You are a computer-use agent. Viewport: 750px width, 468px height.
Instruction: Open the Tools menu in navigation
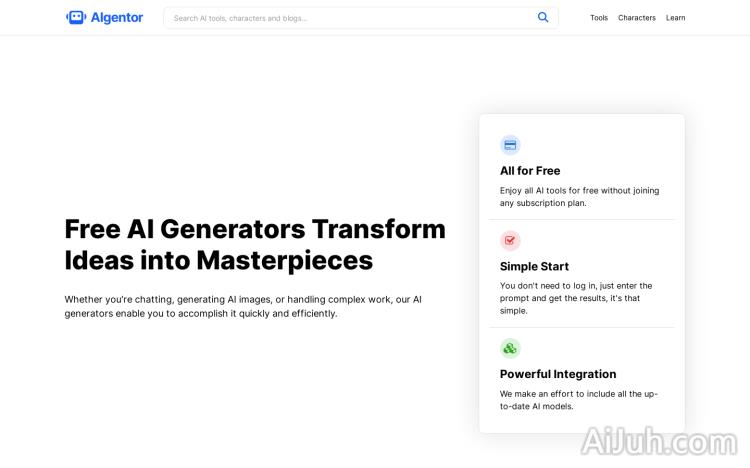(599, 18)
